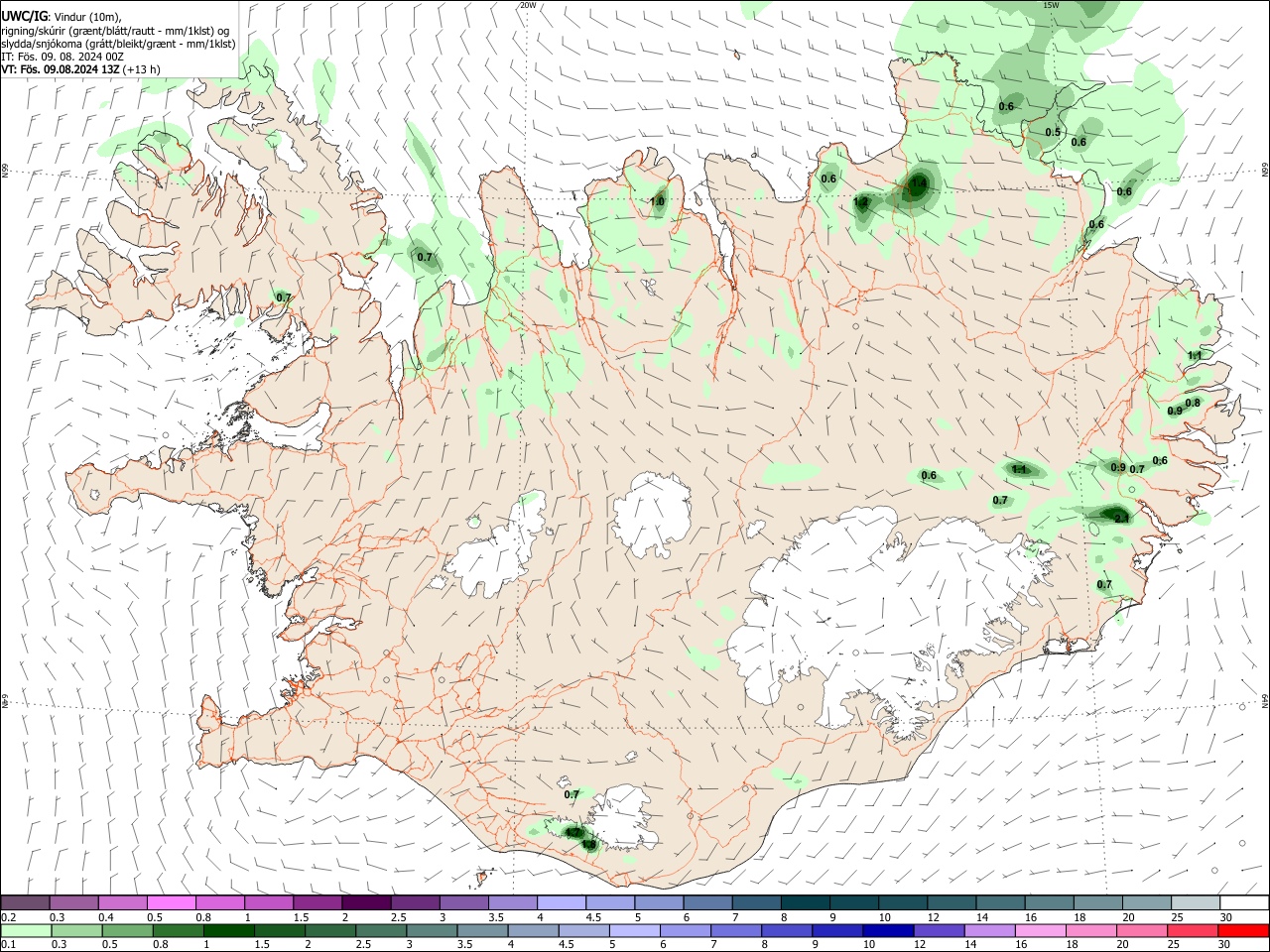This screenshot has width=1270, height=952.
Task: Click the 'slydda/snjókoma' legend description line
Action: click(x=118, y=44)
